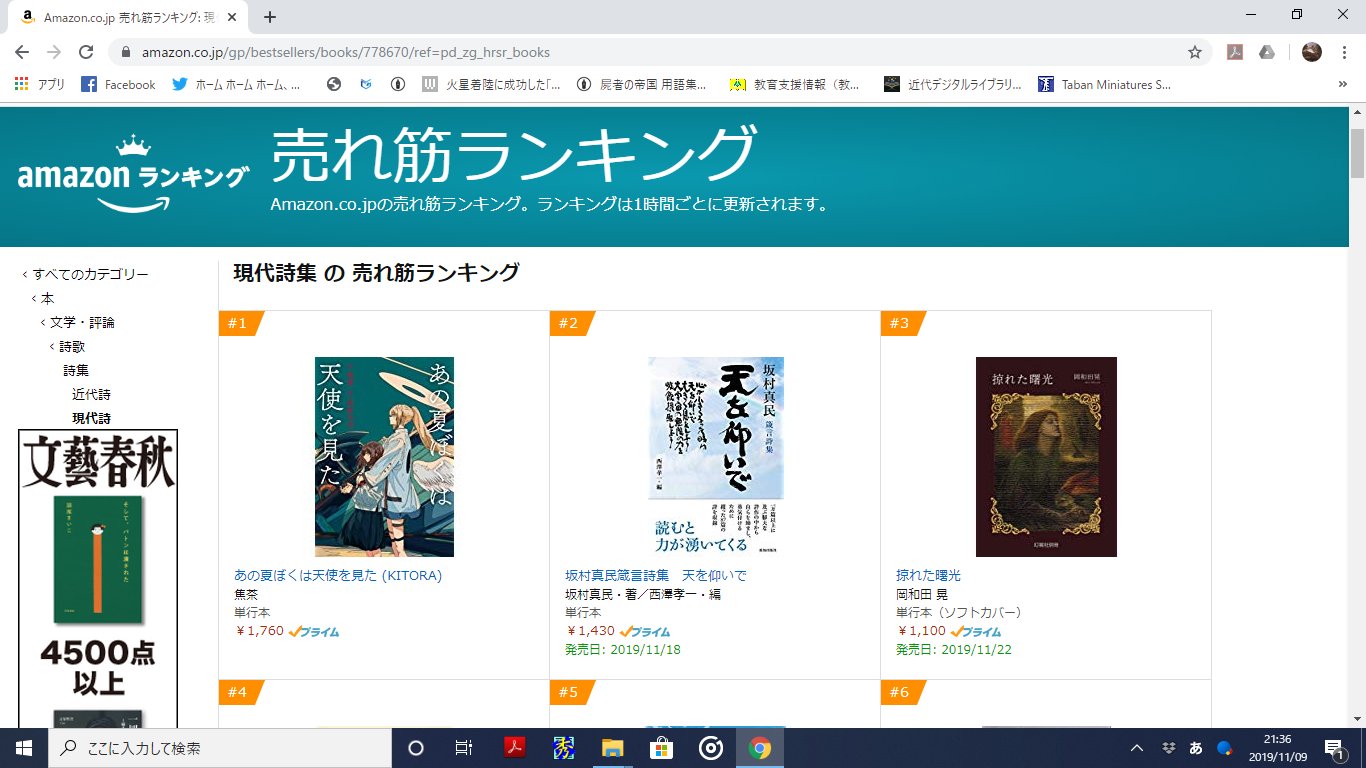Open the Microsoft Store taskbar icon
The width and height of the screenshot is (1366, 768).
[x=661, y=748]
